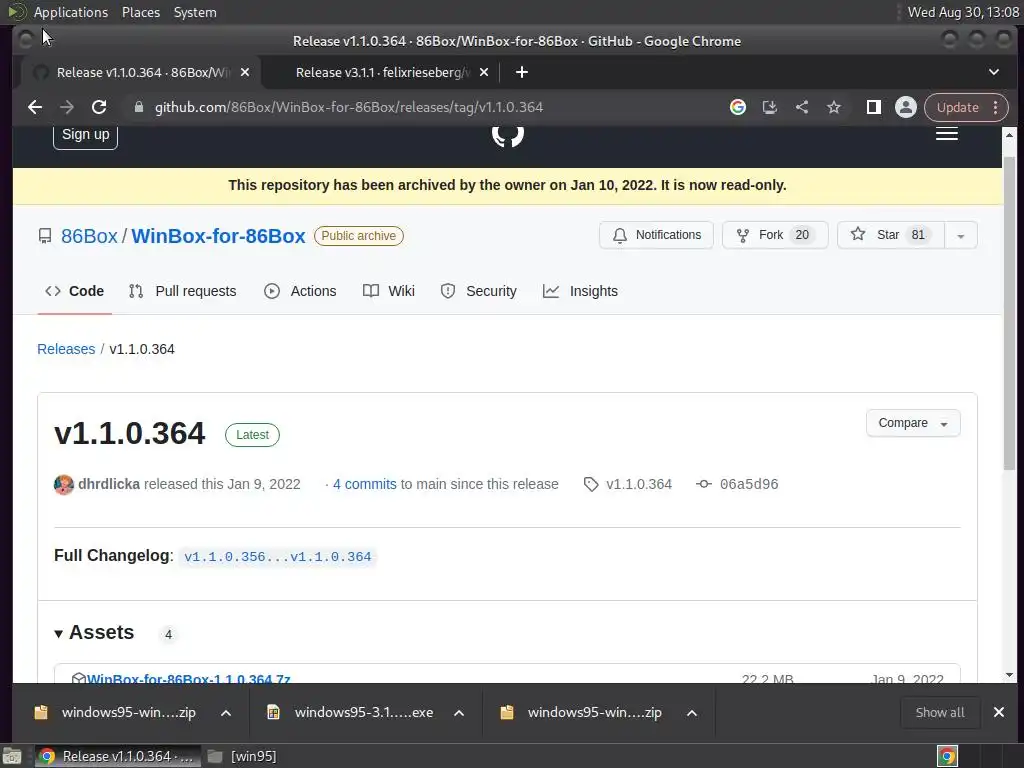Open the dhrdlicka profile link

pos(109,485)
